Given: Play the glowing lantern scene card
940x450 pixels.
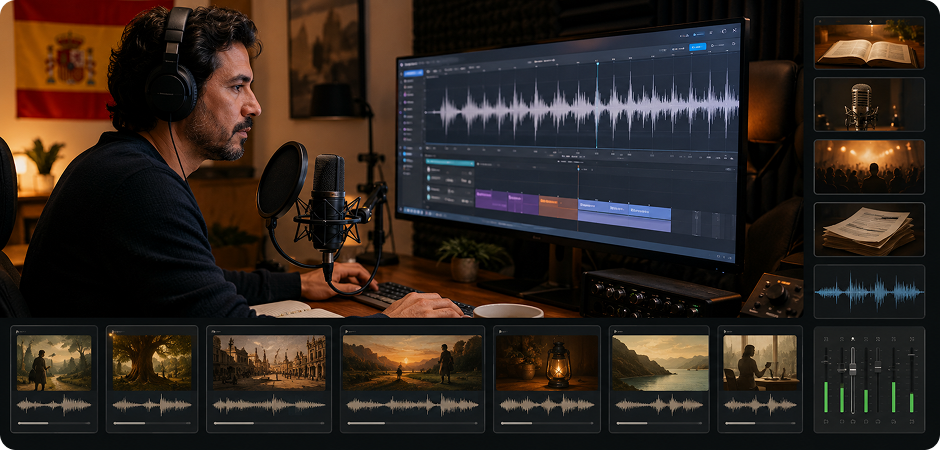Looking at the screenshot, I should pyautogui.click(x=499, y=331).
